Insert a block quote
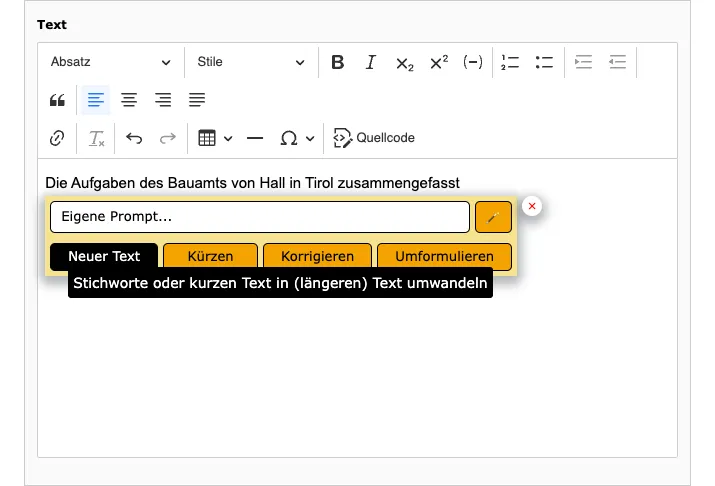Screen dimensions: 715x486 point(57,100)
